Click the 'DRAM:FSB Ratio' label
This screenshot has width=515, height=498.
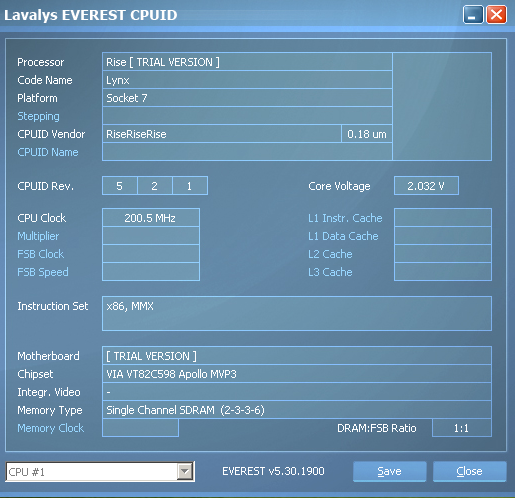pyautogui.click(x=377, y=428)
